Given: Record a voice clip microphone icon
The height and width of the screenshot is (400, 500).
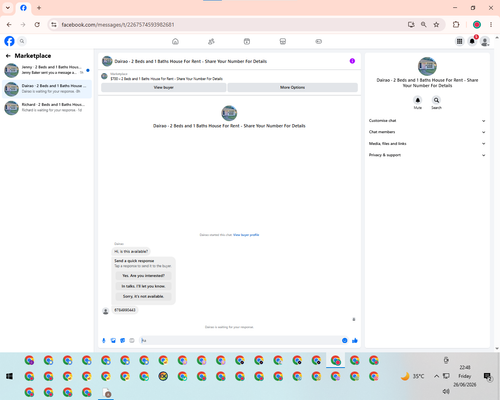Looking at the screenshot, I should [104, 340].
